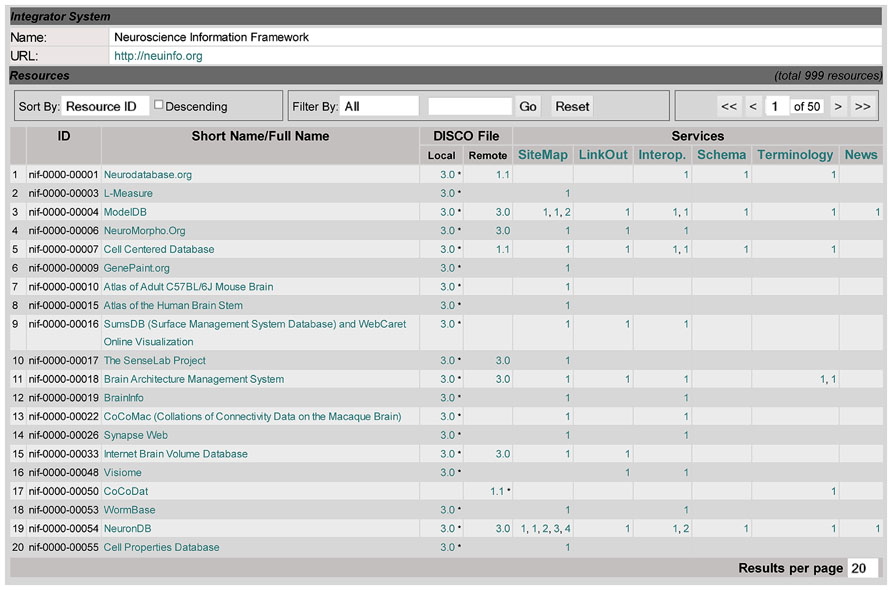Open The SenseLab Project link
Viewport: 892px width, 590px height.
[155, 361]
